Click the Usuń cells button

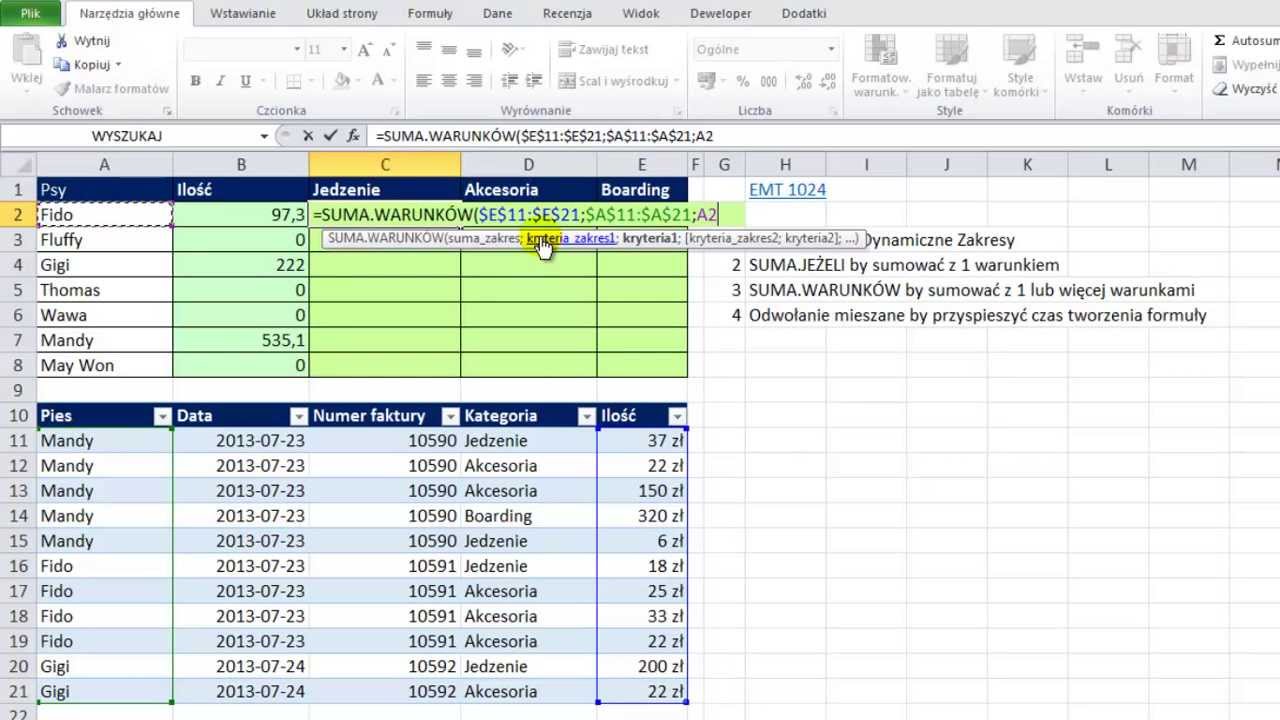coord(1128,60)
